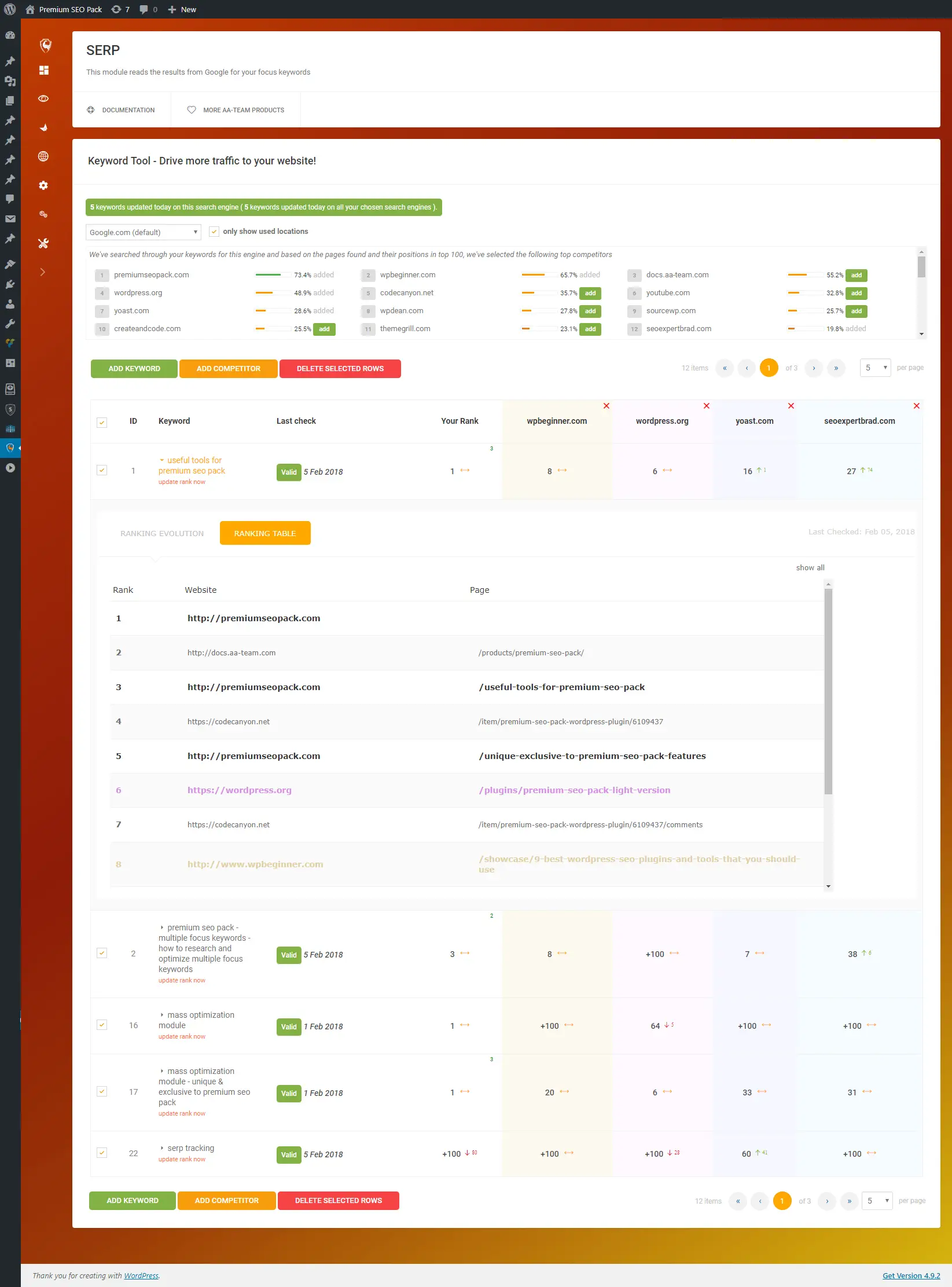Expand the mass optimization module unique & exclusive row
Image resolution: width=952 pixels, height=1287 pixels.
pyautogui.click(x=162, y=1071)
